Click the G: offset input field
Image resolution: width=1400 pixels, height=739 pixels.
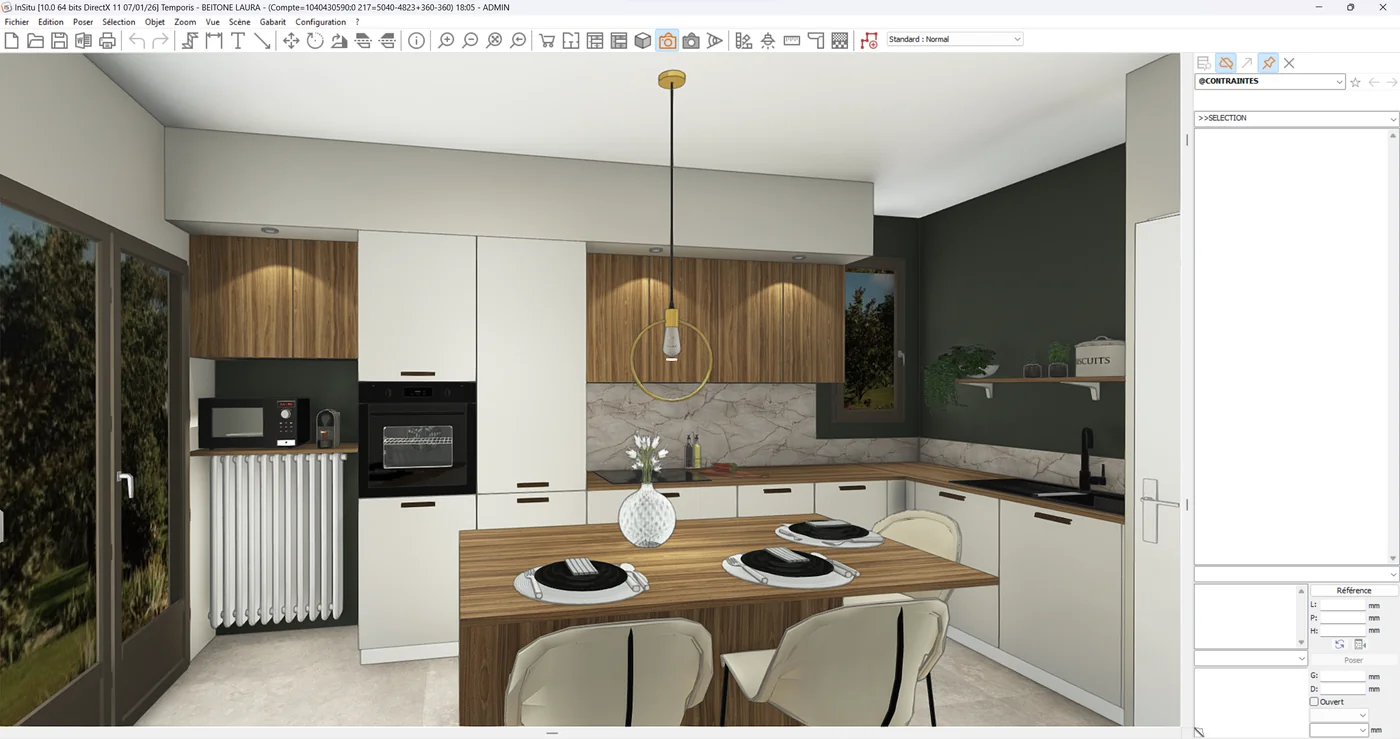point(1343,676)
